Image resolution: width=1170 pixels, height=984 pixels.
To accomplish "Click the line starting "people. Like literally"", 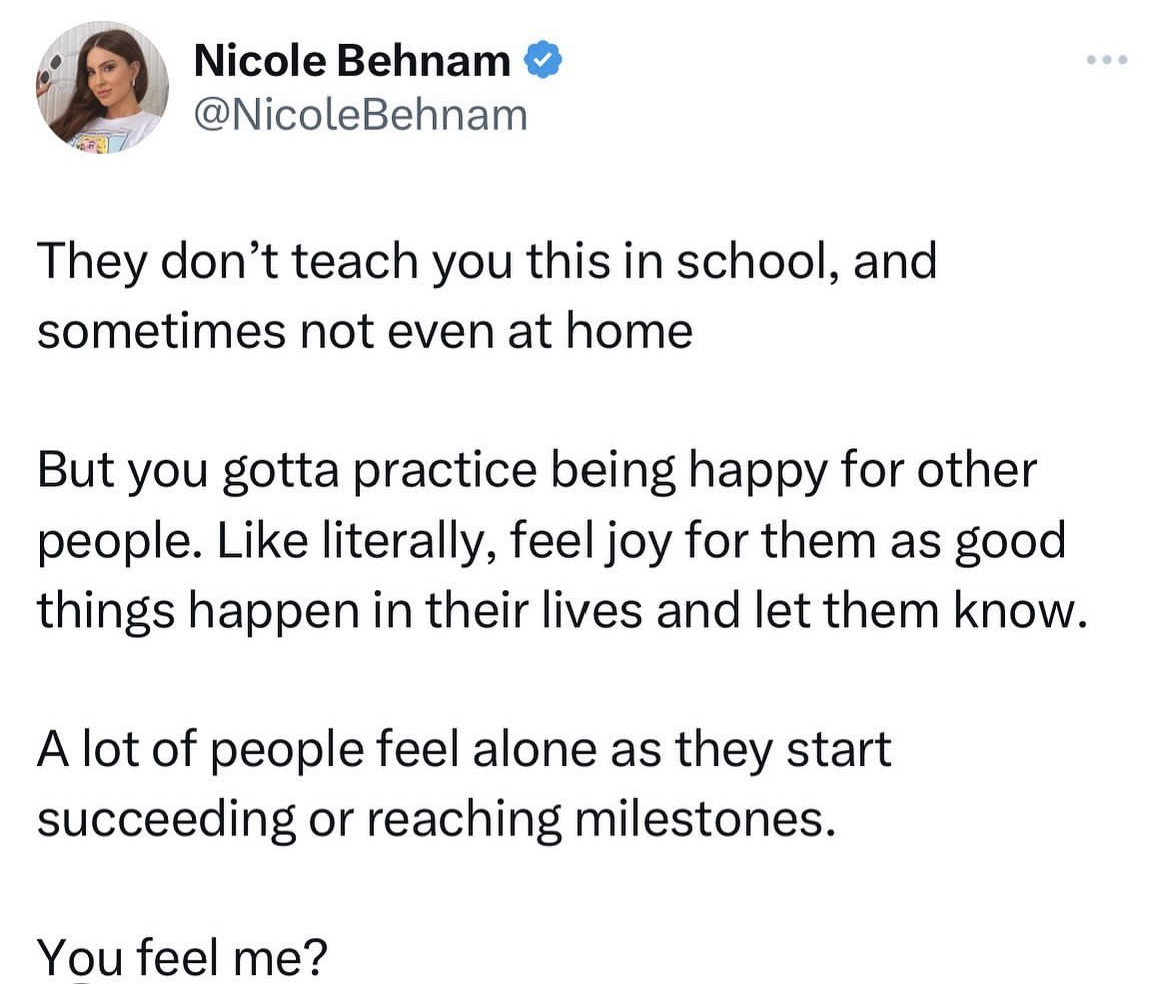I will pos(551,541).
